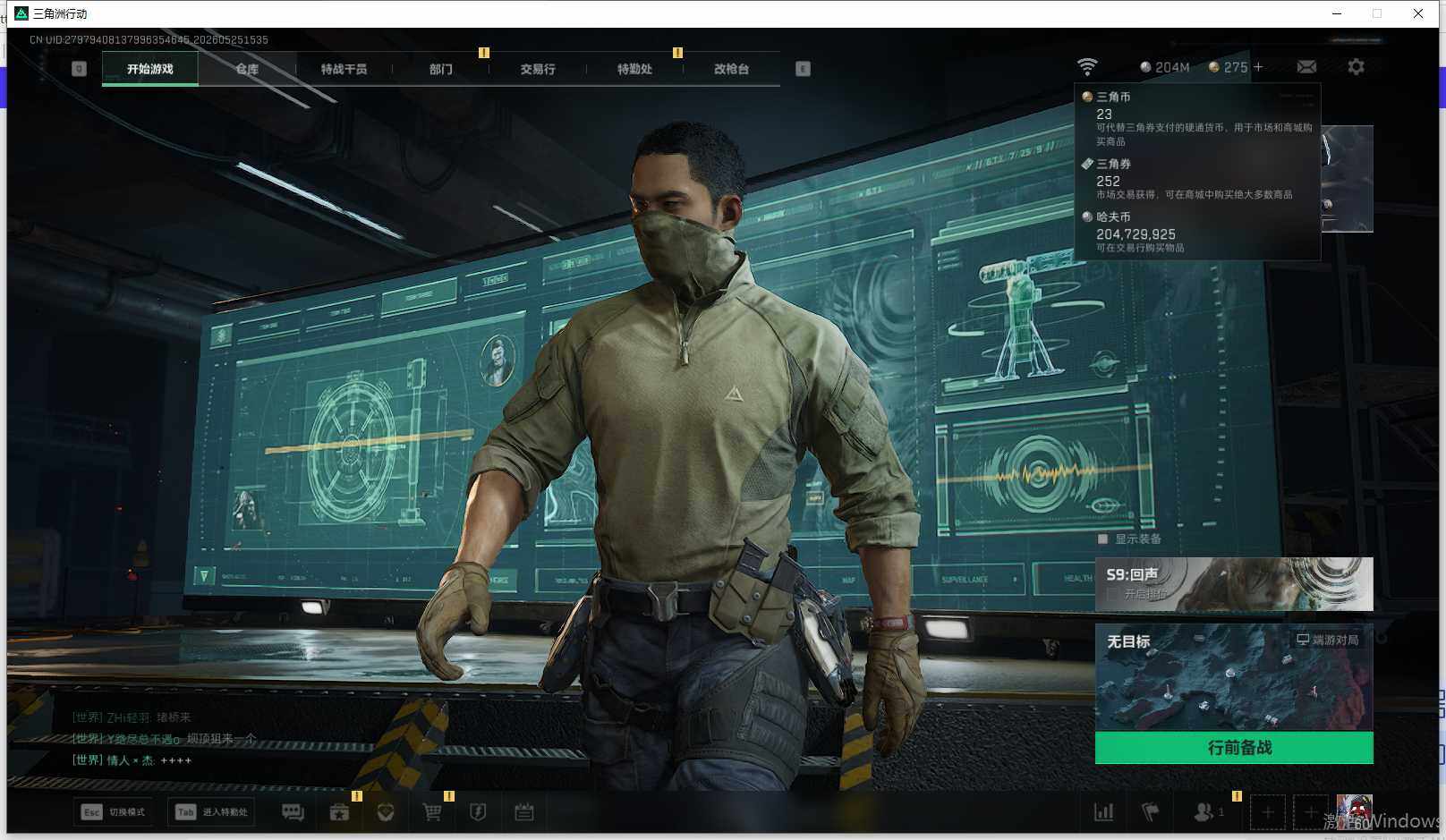The width and height of the screenshot is (1446, 840).
Task: Open the shopping cart store icon
Action: [432, 812]
